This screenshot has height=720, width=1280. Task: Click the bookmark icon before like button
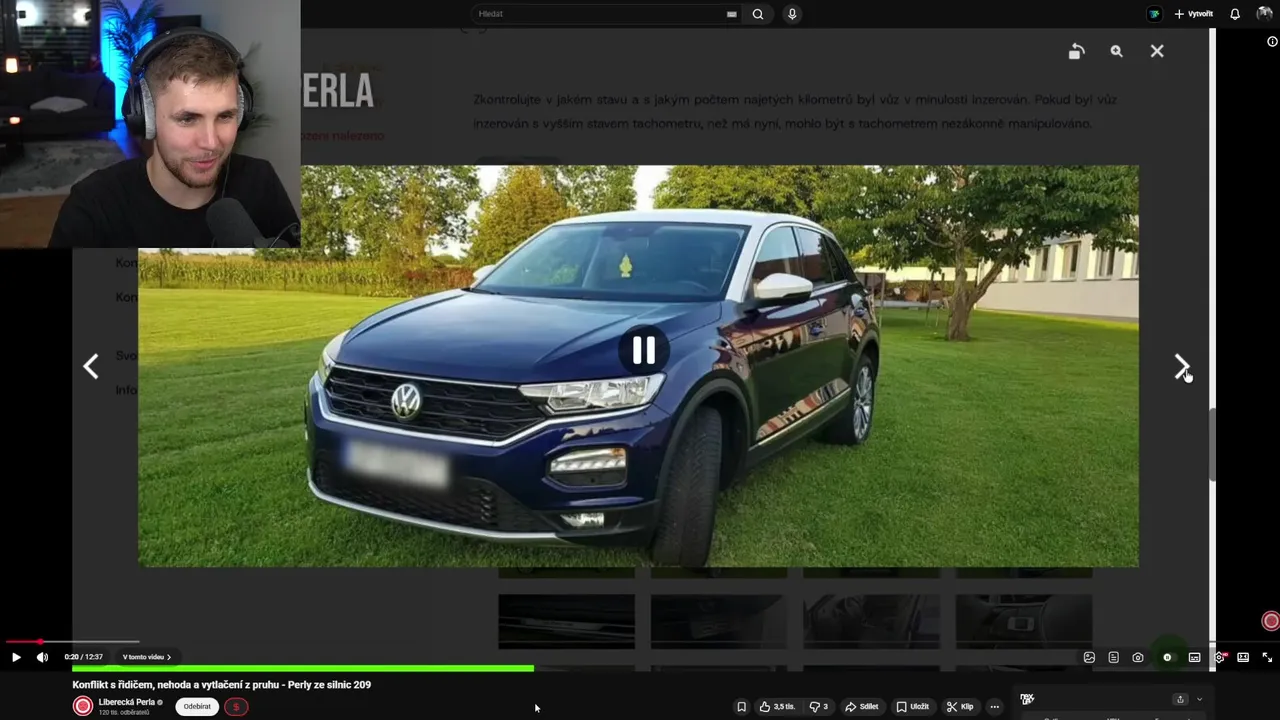[x=741, y=706]
